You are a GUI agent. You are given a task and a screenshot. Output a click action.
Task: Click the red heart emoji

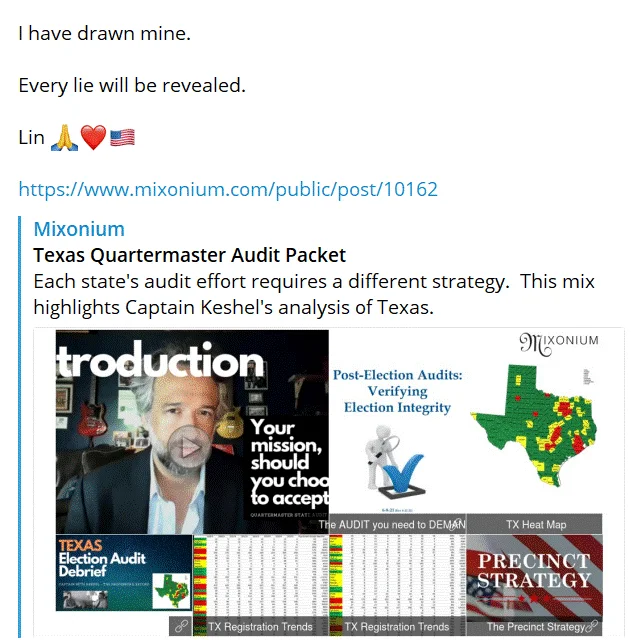[x=93, y=138]
